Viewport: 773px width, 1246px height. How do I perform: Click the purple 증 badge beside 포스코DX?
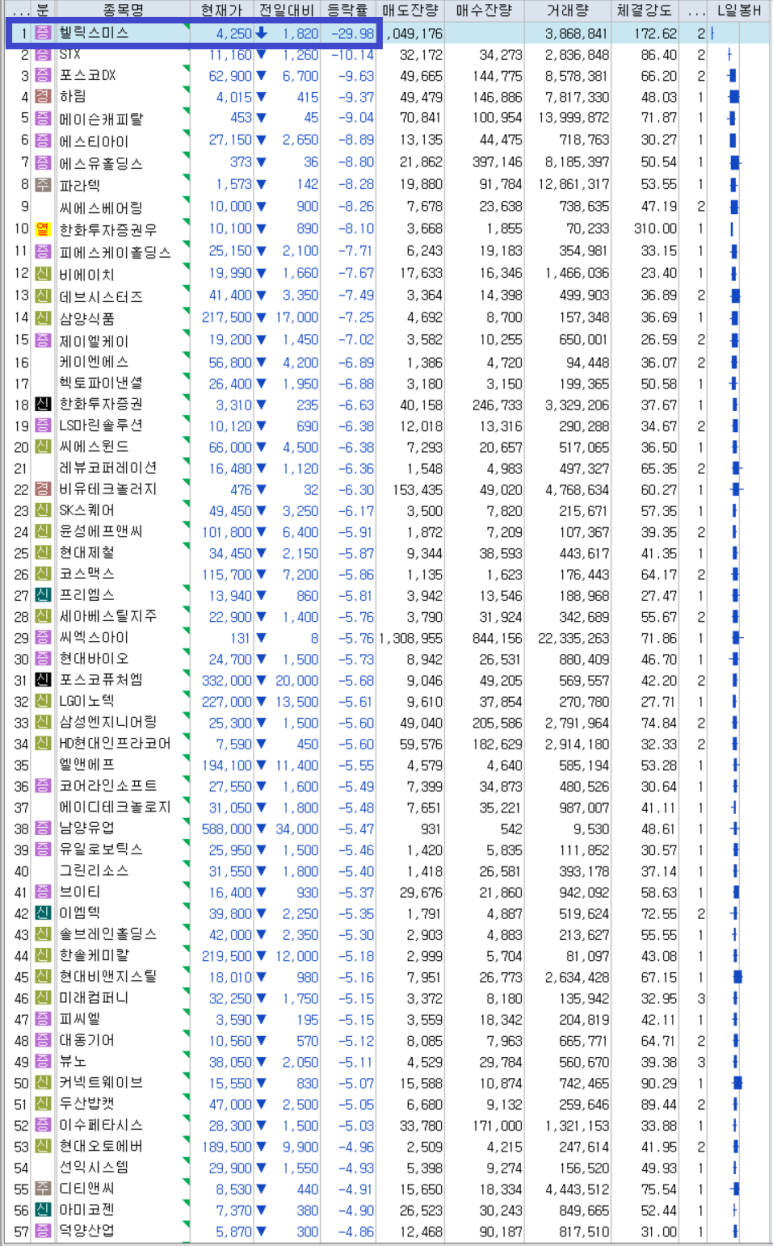42,75
